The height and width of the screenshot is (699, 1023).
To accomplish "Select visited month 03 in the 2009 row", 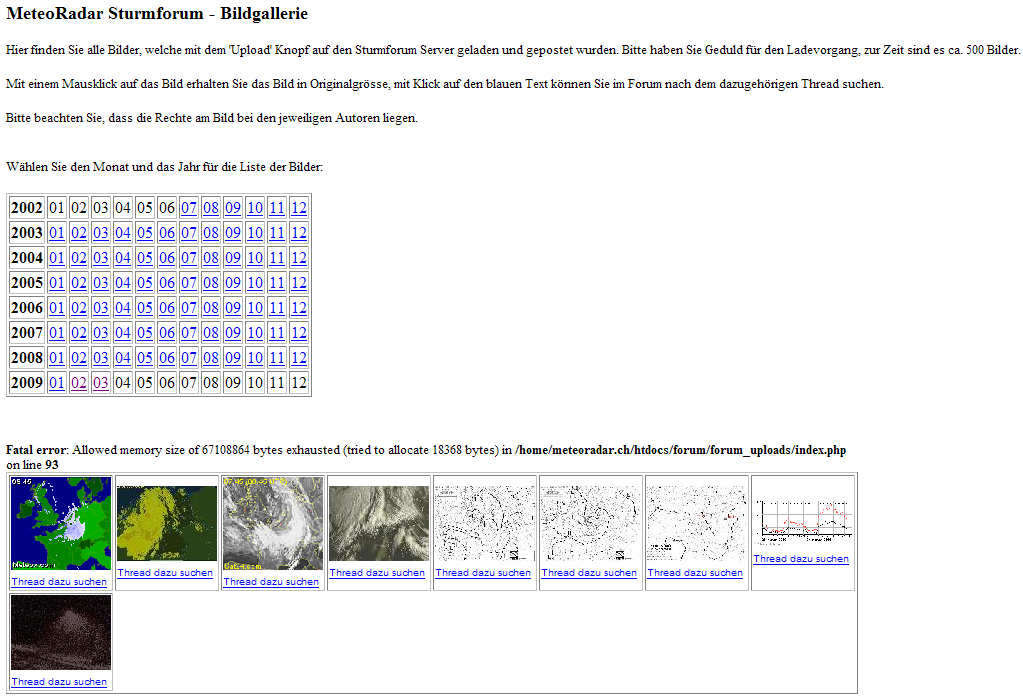I will click(100, 383).
